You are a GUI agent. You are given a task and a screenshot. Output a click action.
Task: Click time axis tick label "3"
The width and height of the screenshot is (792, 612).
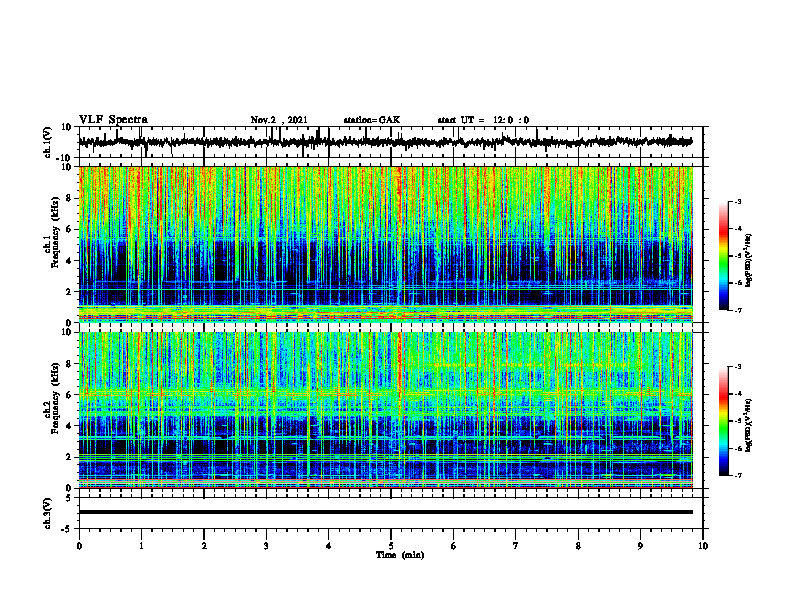coord(266,546)
